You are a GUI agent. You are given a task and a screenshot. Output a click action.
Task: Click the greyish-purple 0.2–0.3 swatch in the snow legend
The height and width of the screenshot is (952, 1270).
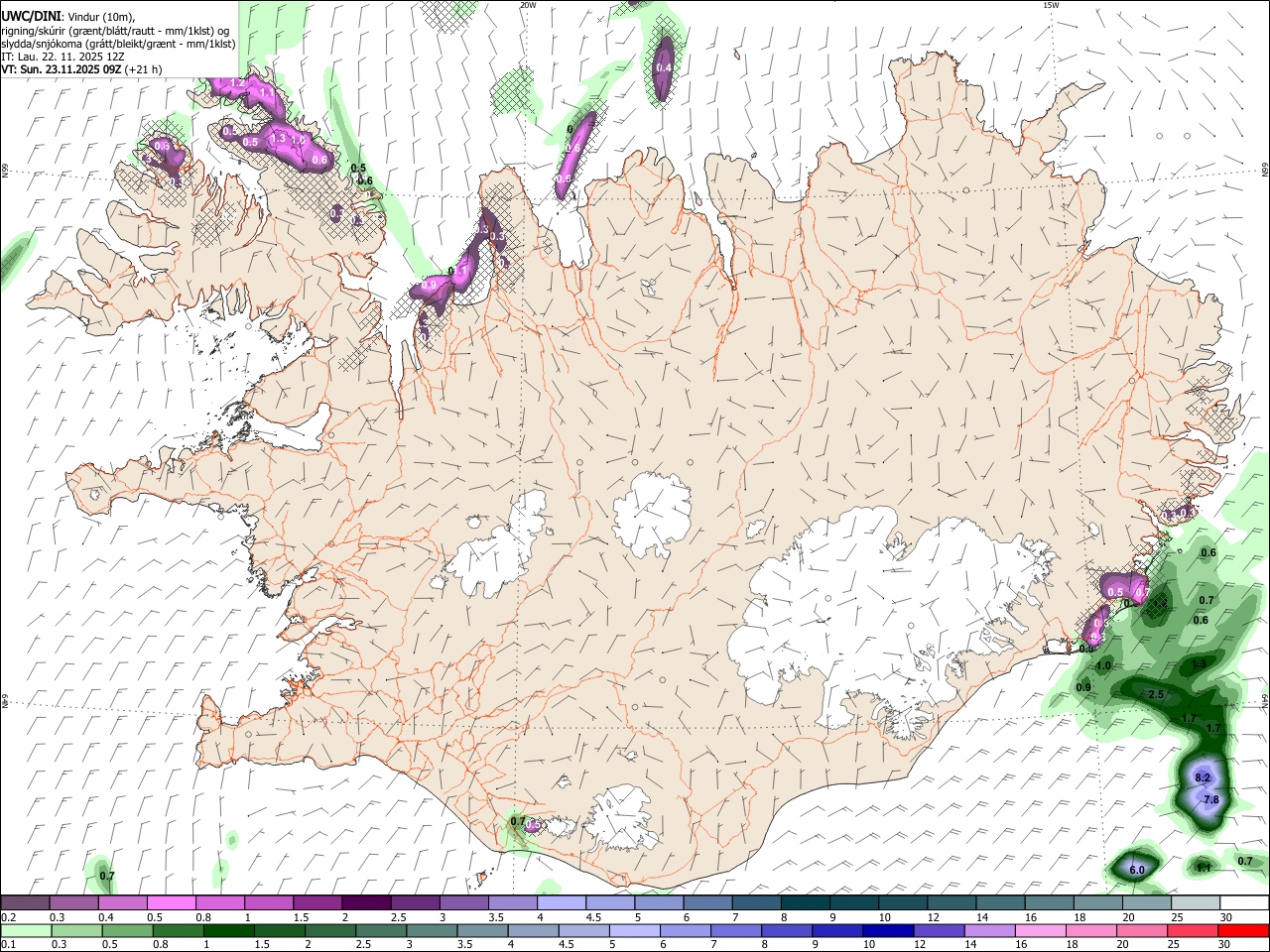pyautogui.click(x=25, y=903)
